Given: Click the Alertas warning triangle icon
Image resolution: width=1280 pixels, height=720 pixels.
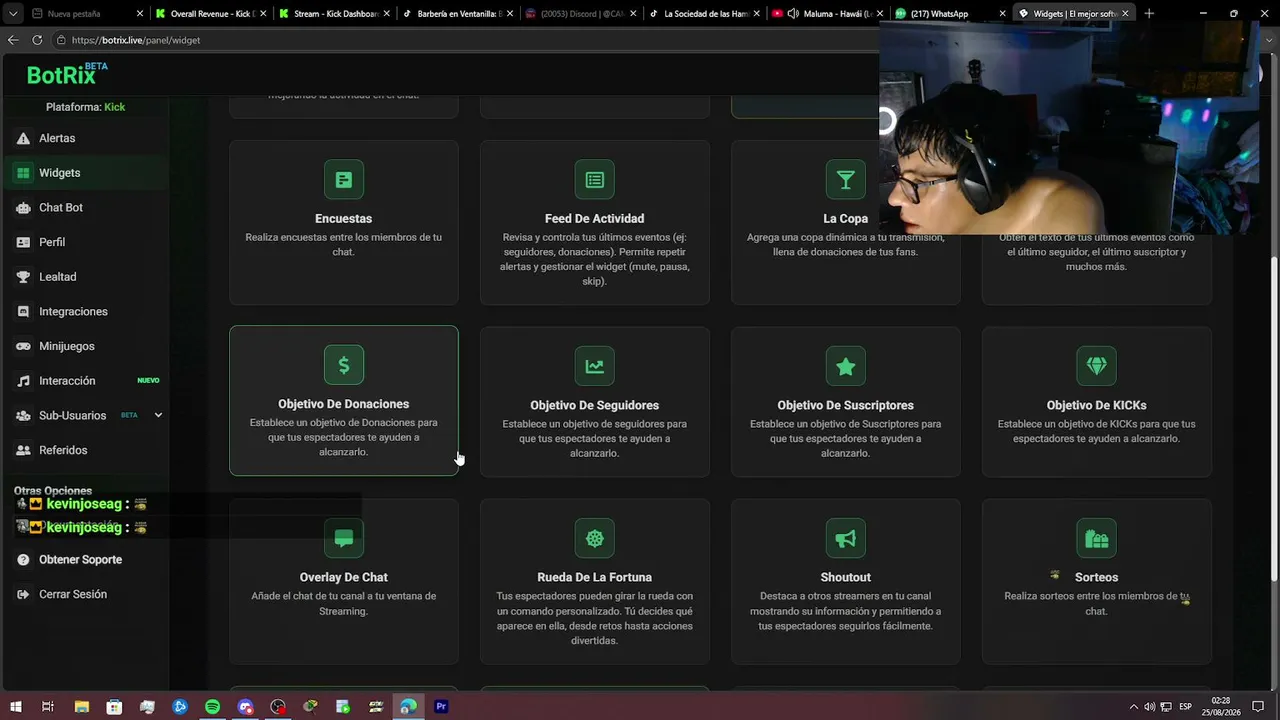Looking at the screenshot, I should (23, 138).
